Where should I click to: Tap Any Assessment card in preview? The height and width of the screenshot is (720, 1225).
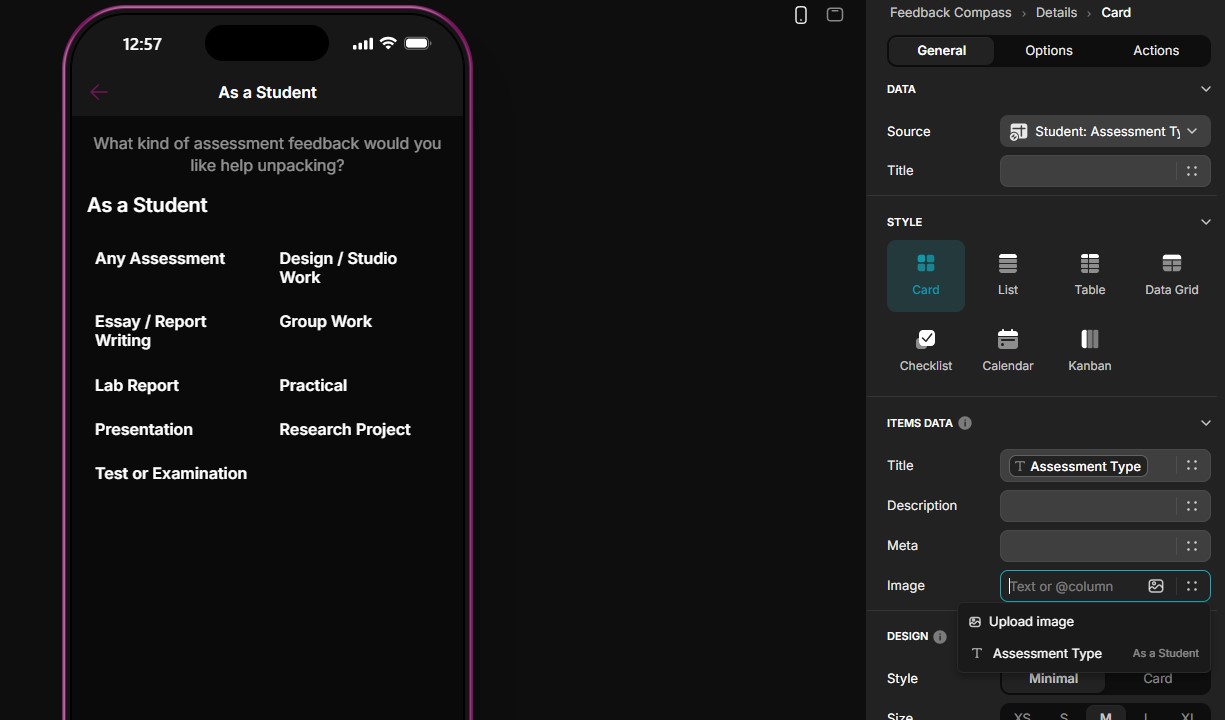pos(160,259)
